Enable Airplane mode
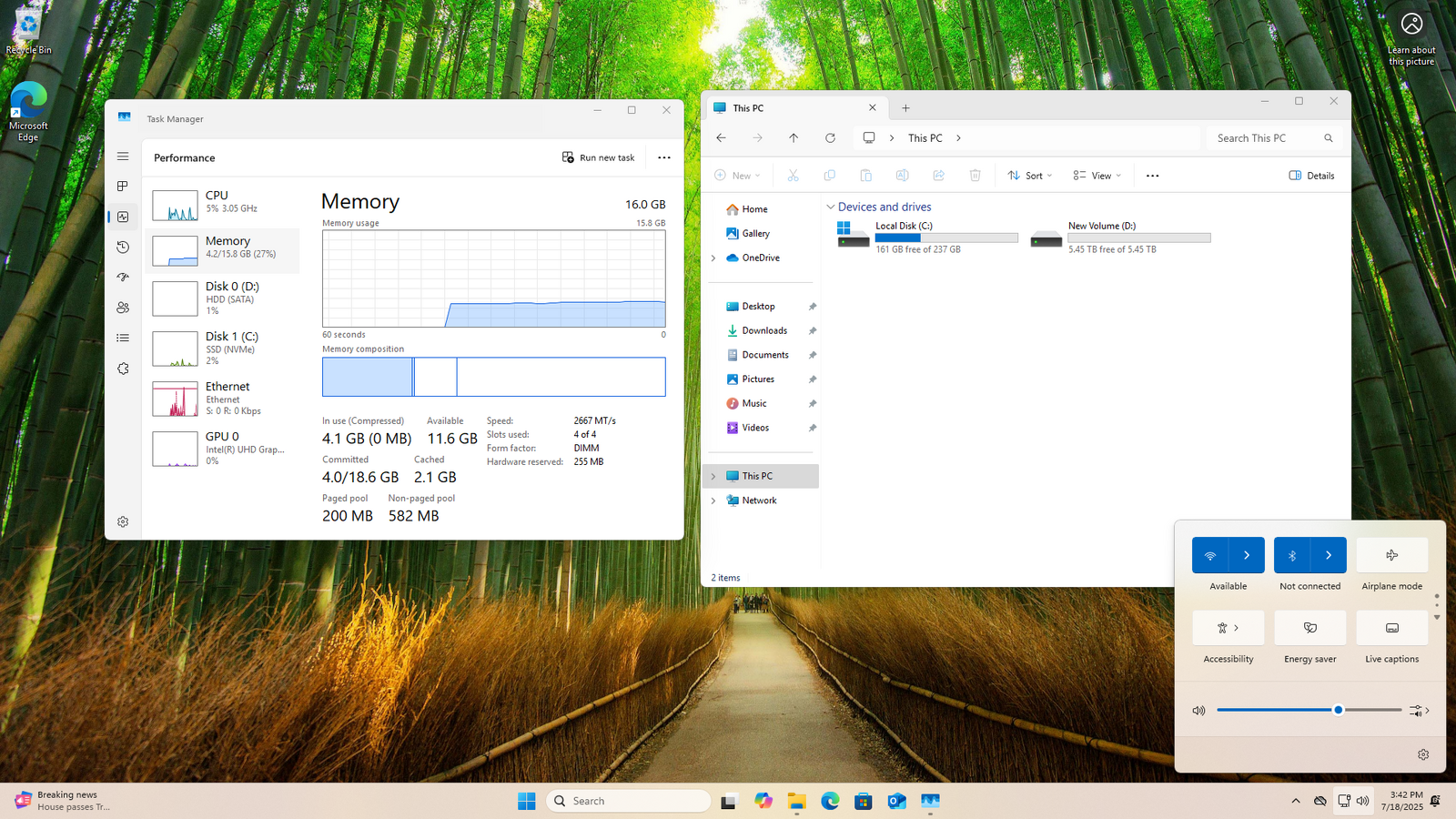This screenshot has height=819, width=1456. 1391,555
